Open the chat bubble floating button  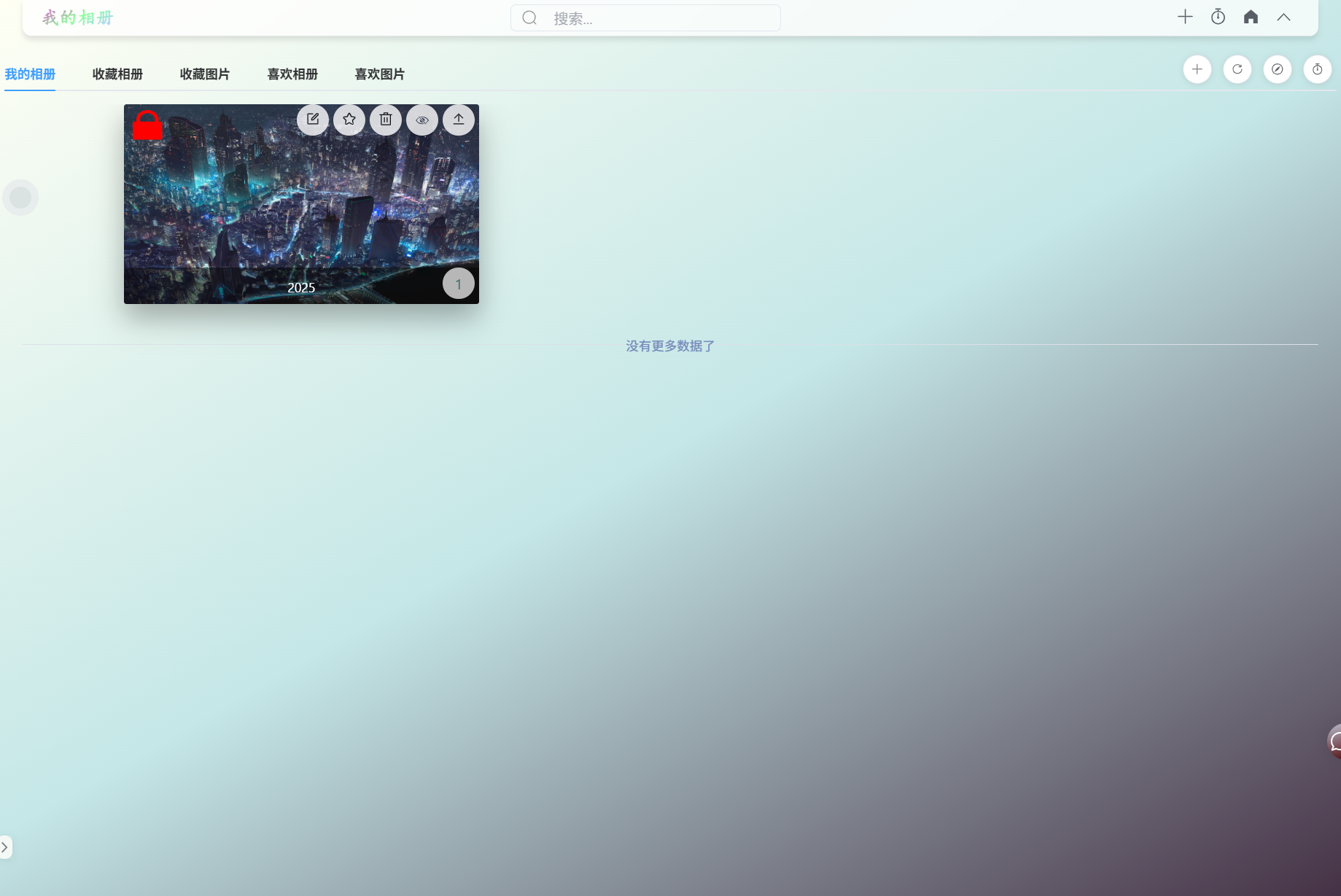coord(1335,741)
